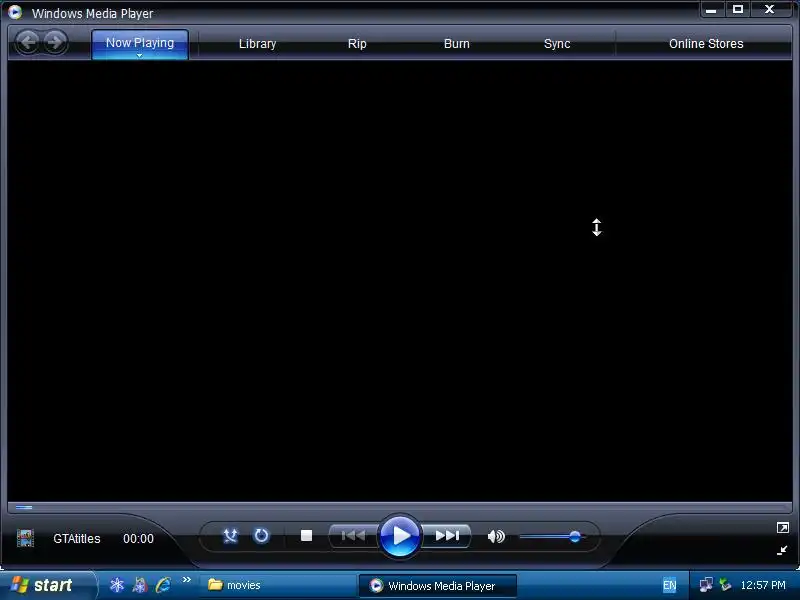Mute the sound with speaker icon
Image resolution: width=800 pixels, height=600 pixels.
(x=496, y=536)
